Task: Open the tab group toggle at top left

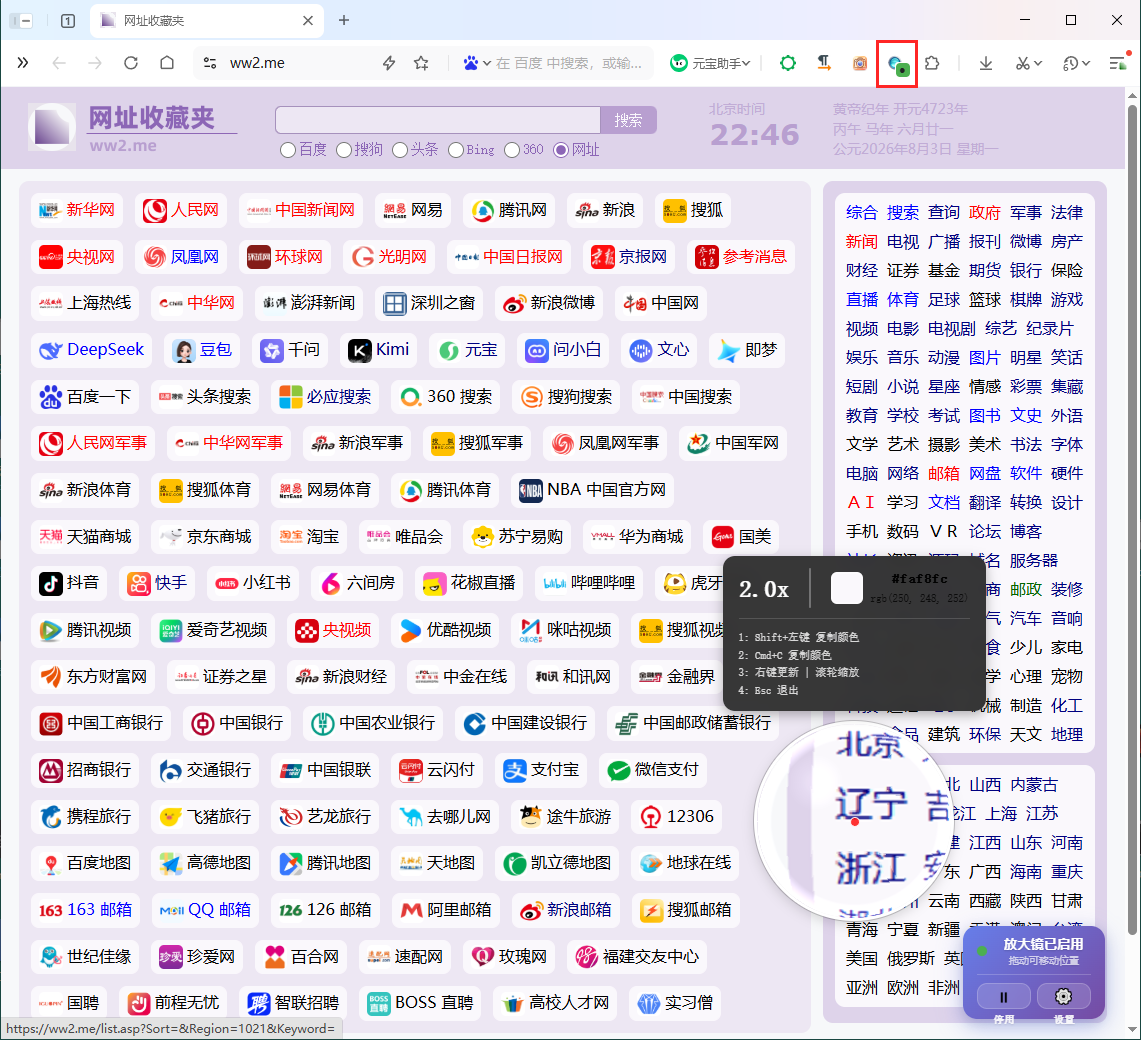Action: 20,20
